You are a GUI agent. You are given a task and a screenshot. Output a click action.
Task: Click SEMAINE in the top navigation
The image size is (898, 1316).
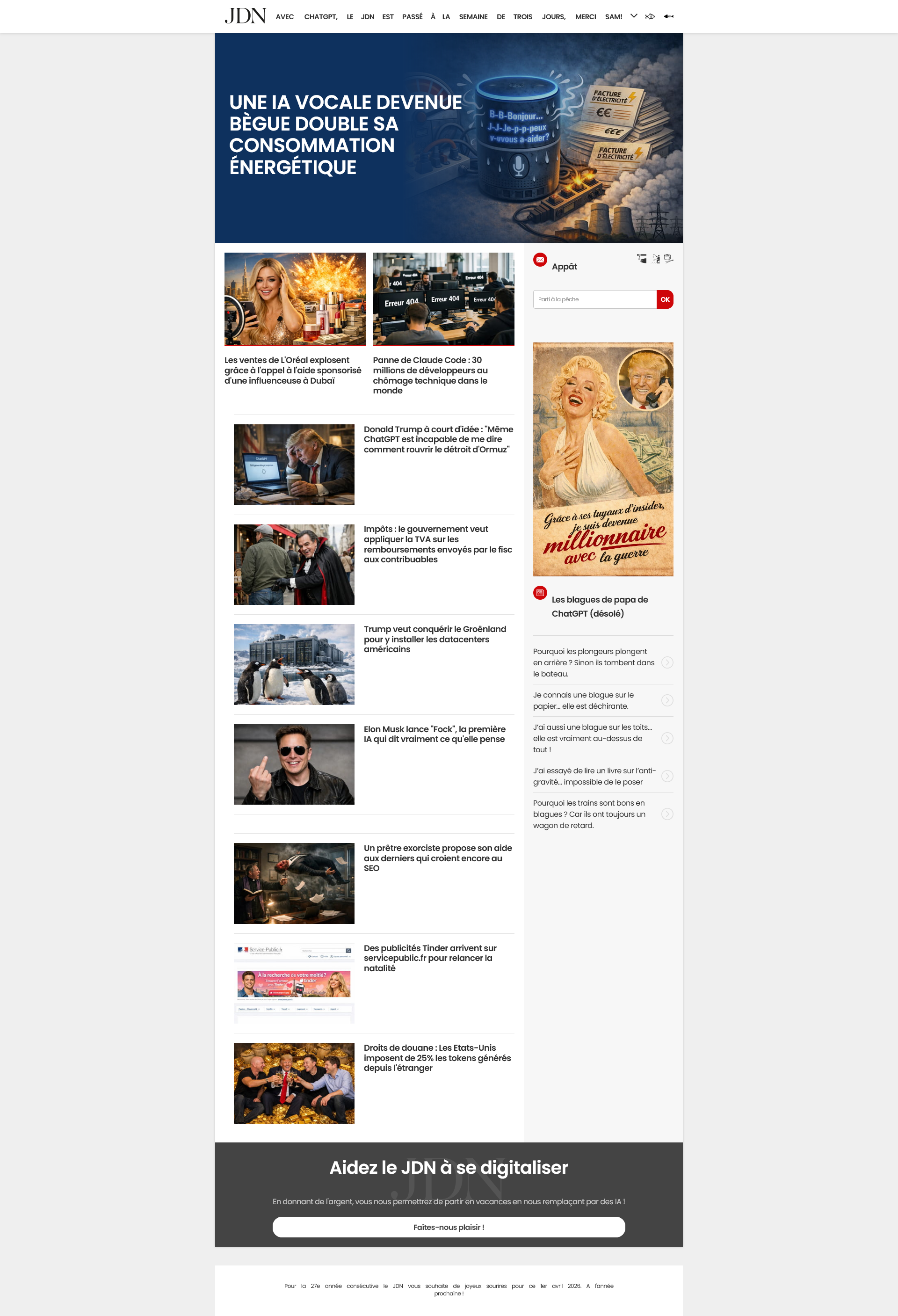coord(473,16)
